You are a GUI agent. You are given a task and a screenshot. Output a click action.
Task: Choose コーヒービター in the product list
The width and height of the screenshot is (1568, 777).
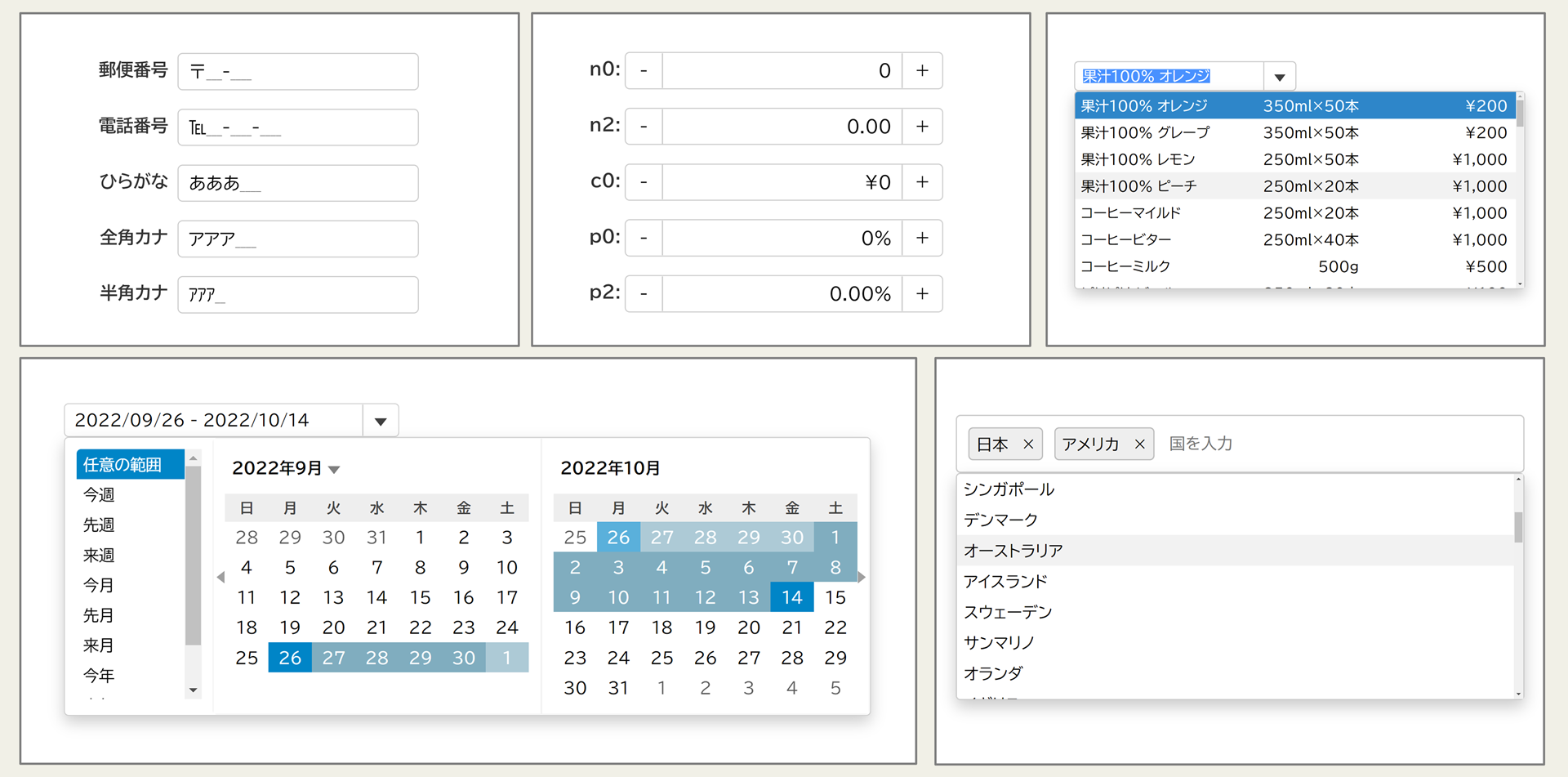point(1295,239)
